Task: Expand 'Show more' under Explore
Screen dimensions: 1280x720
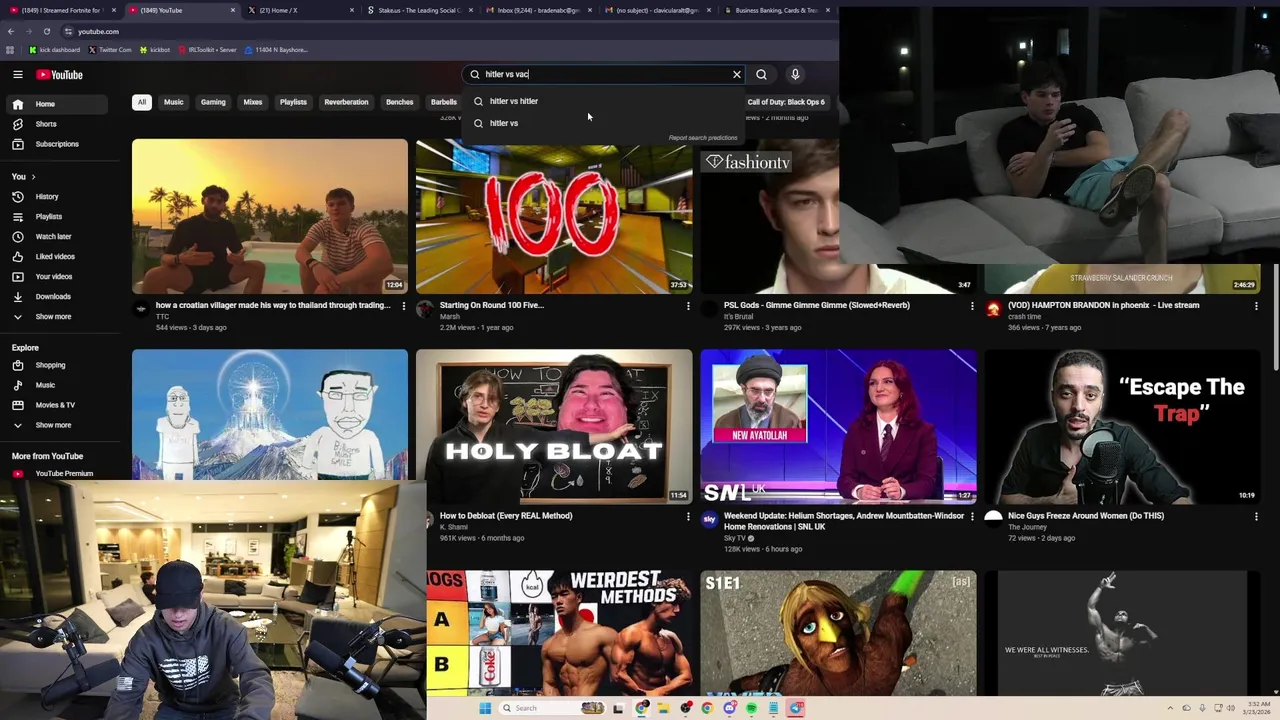Action: 58,425
